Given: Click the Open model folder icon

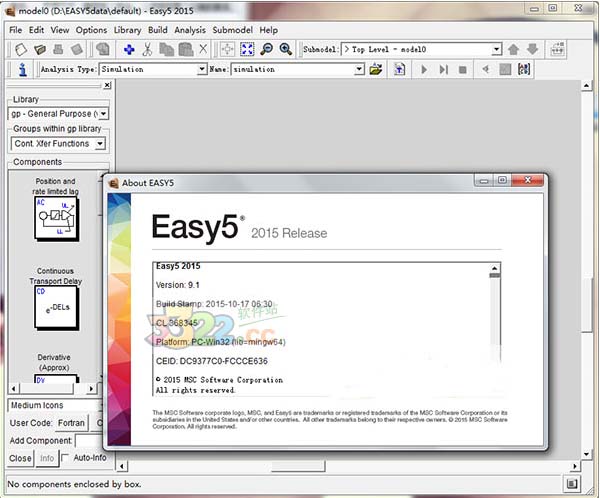Looking at the screenshot, I should click(40, 49).
